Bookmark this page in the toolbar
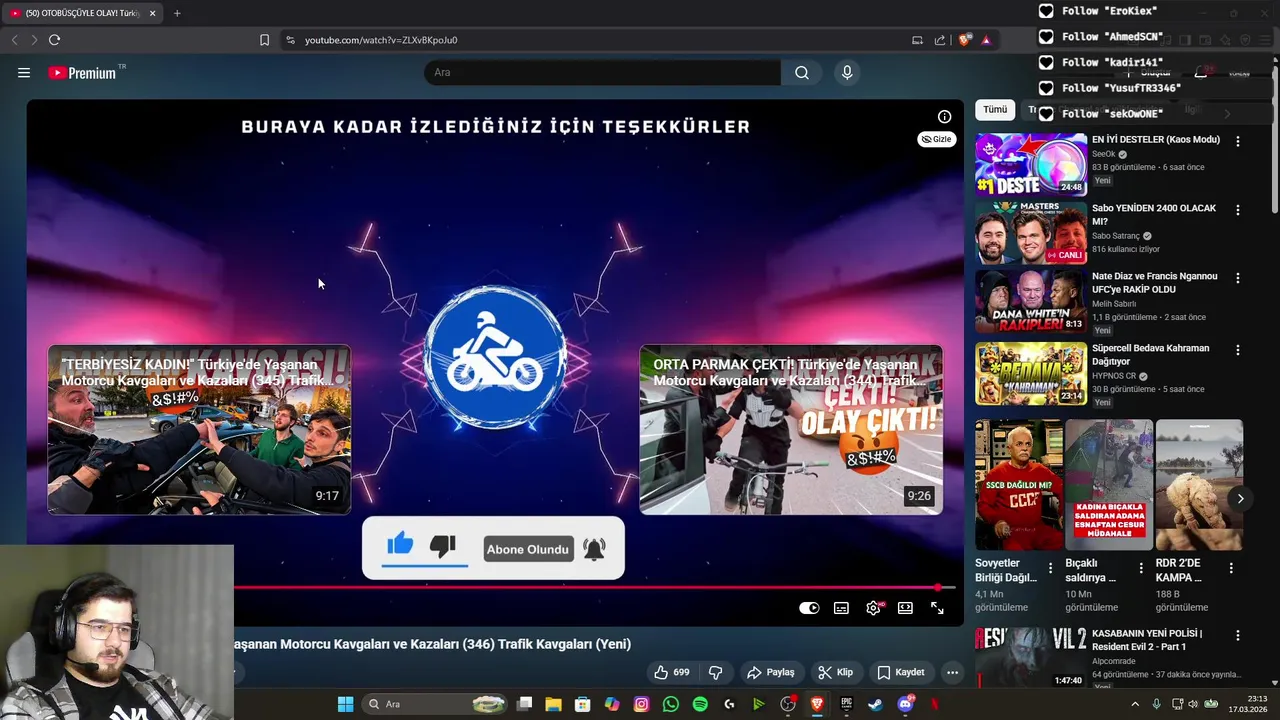The image size is (1280, 720). click(x=264, y=40)
